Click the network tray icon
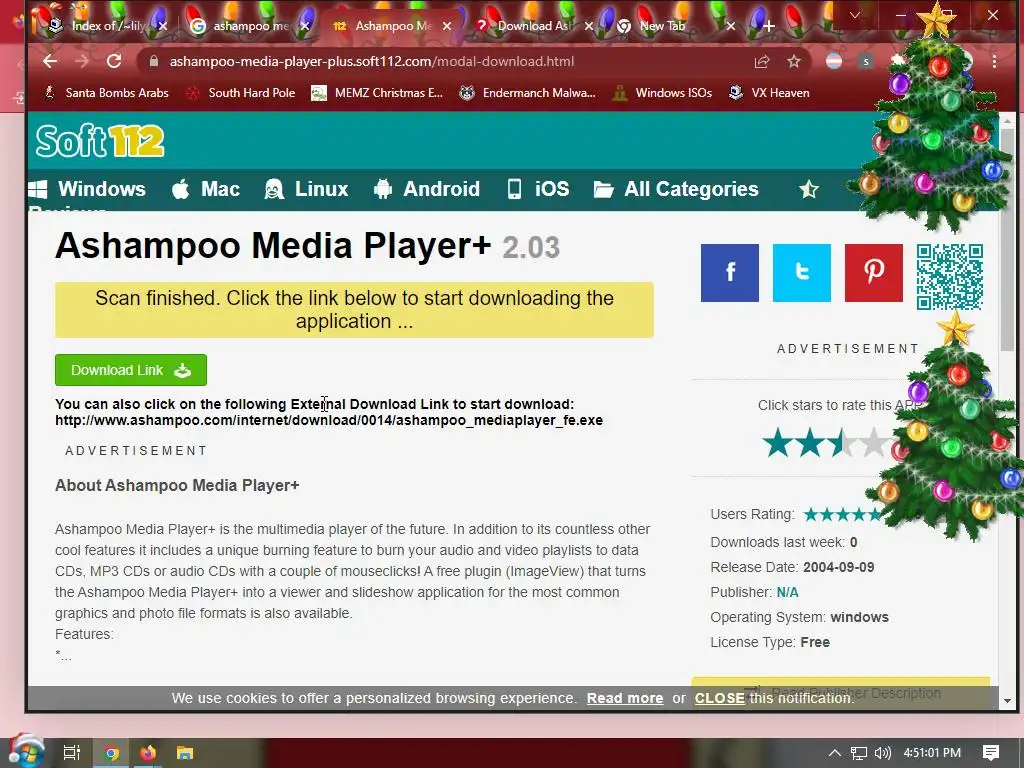The height and width of the screenshot is (768, 1024). 859,753
